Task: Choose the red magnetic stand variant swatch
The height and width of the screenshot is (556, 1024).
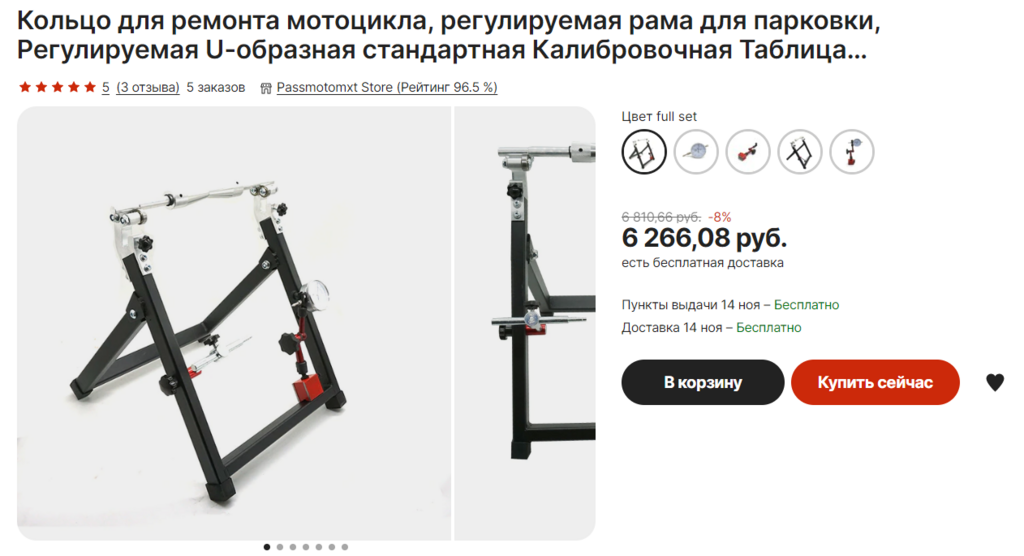Action: (x=852, y=152)
